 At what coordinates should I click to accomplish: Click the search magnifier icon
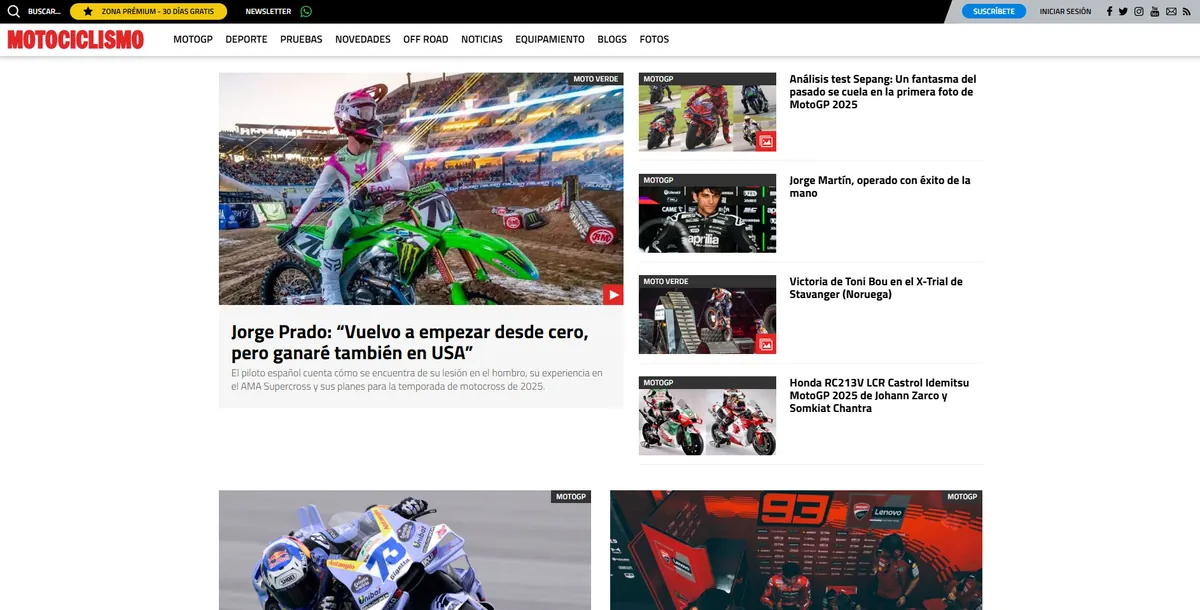(14, 11)
